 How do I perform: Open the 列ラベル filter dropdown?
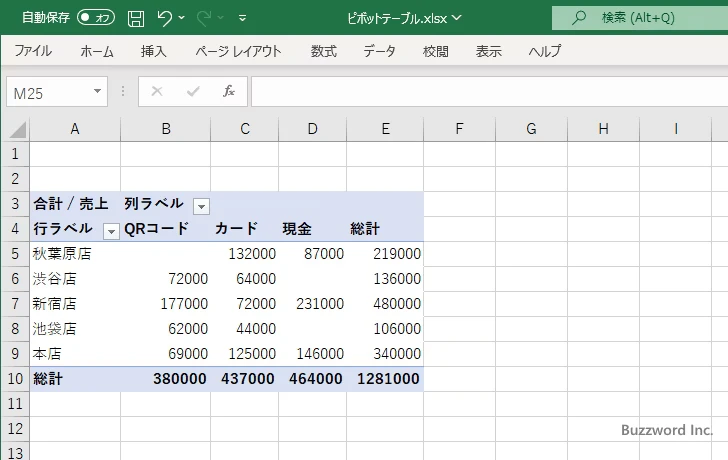(201, 206)
